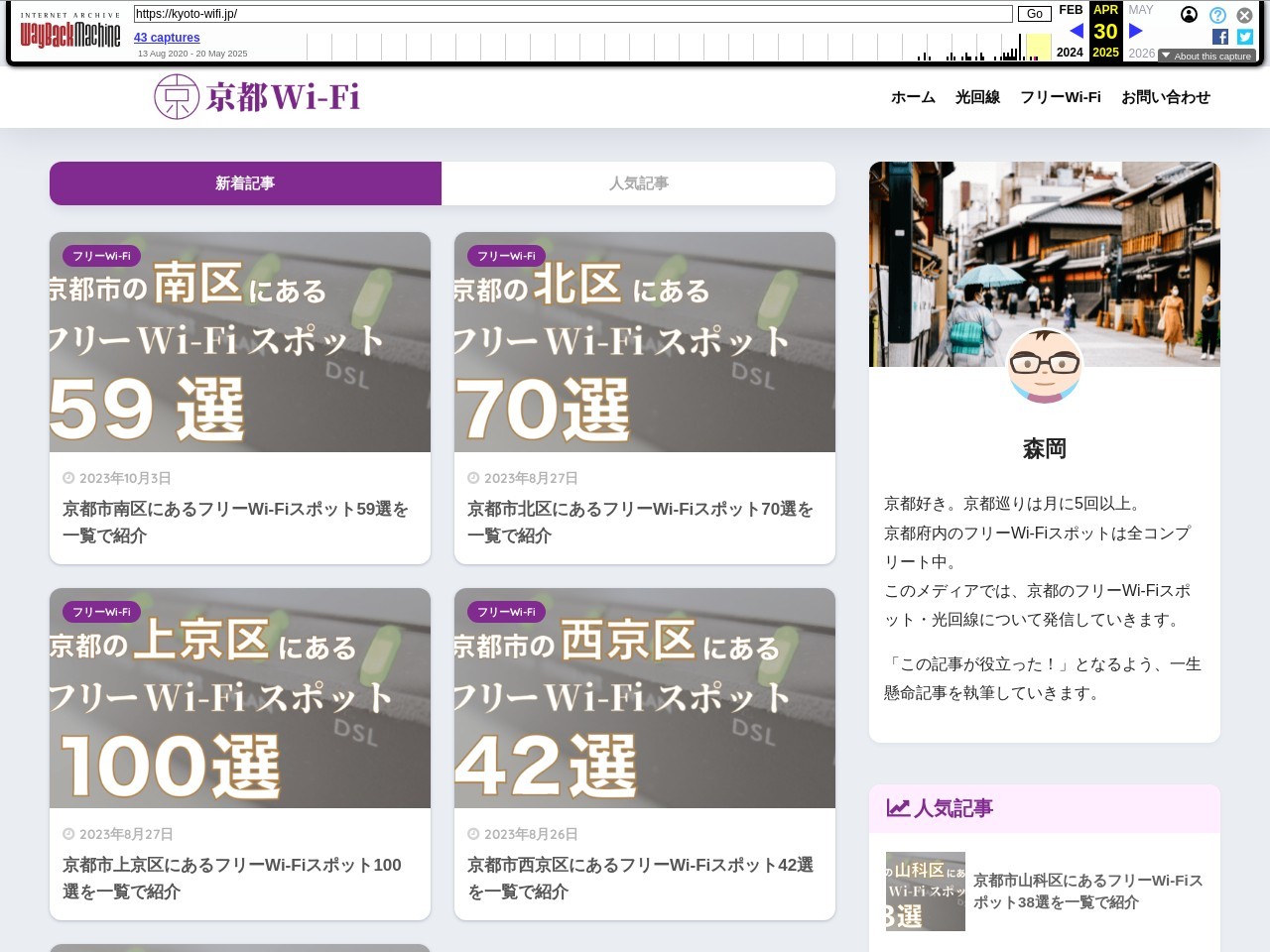Click the chart icon in 人気記事 sidebar heading

coord(898,808)
